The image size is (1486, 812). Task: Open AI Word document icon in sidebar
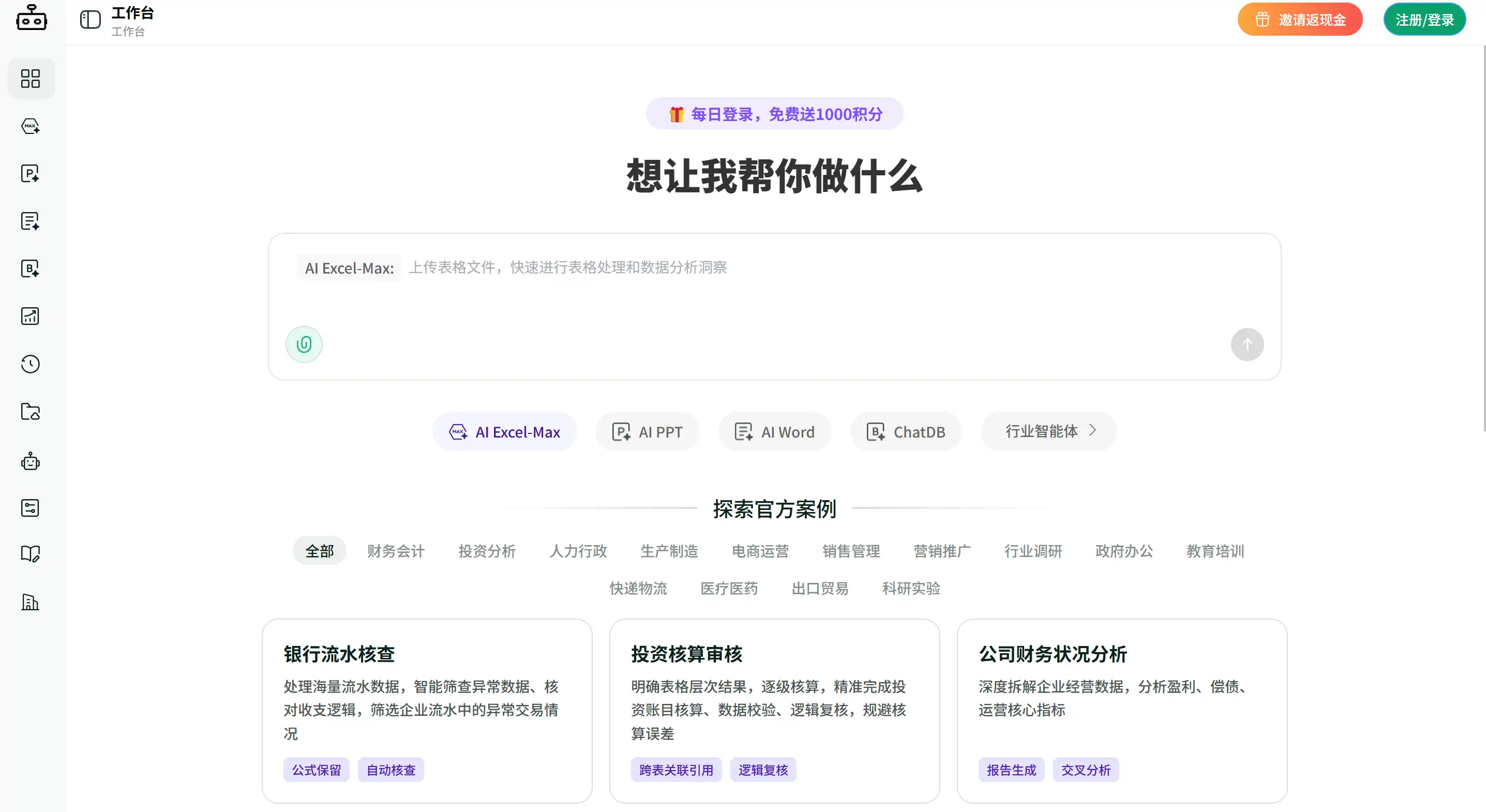pos(31,221)
